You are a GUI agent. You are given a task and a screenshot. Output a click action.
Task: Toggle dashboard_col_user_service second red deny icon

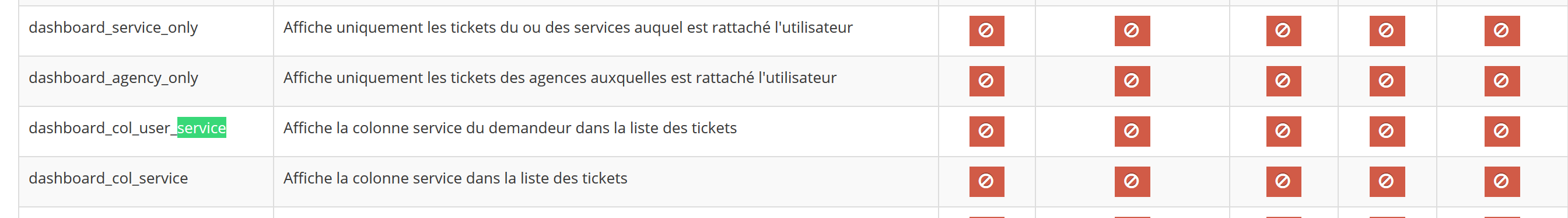1132,132
